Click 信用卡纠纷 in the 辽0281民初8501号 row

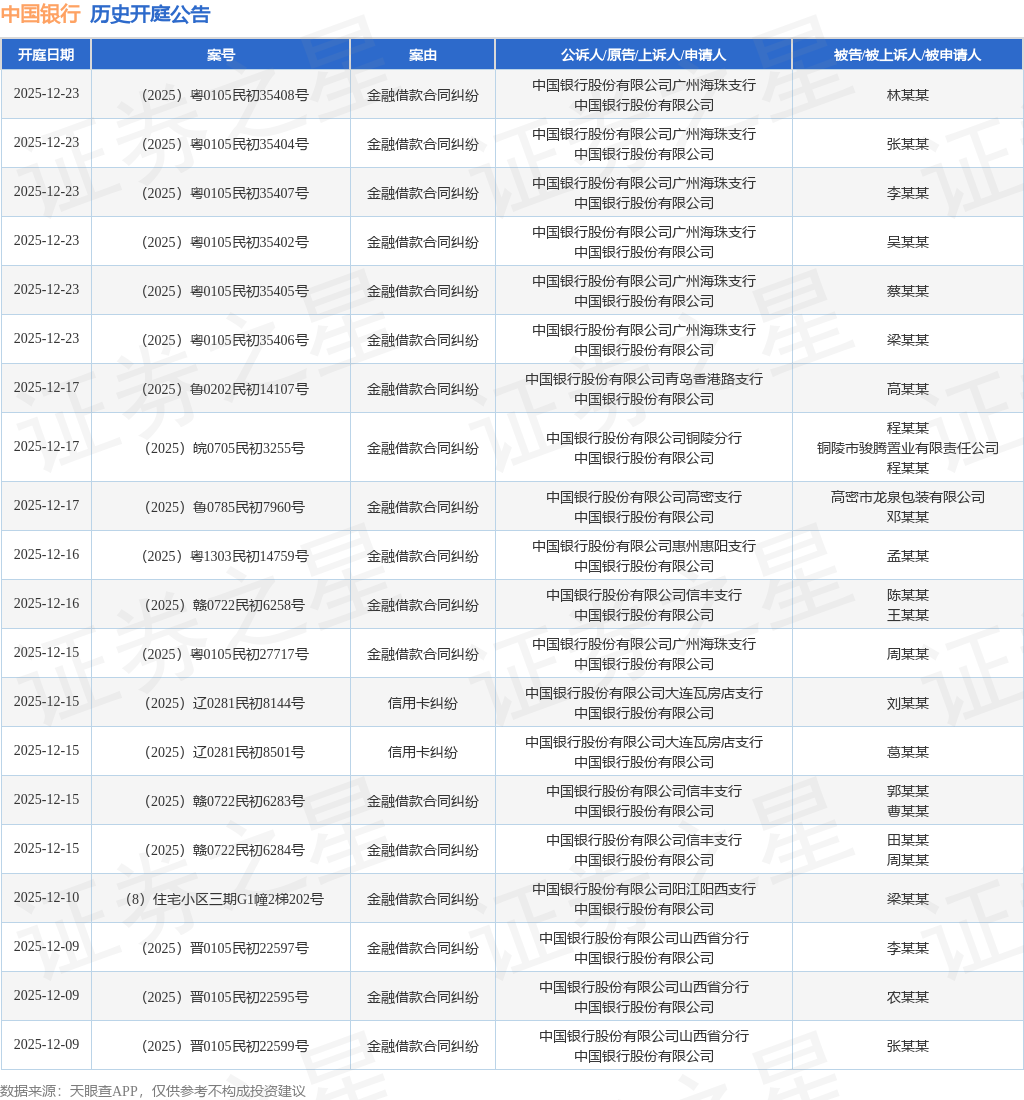pos(423,753)
